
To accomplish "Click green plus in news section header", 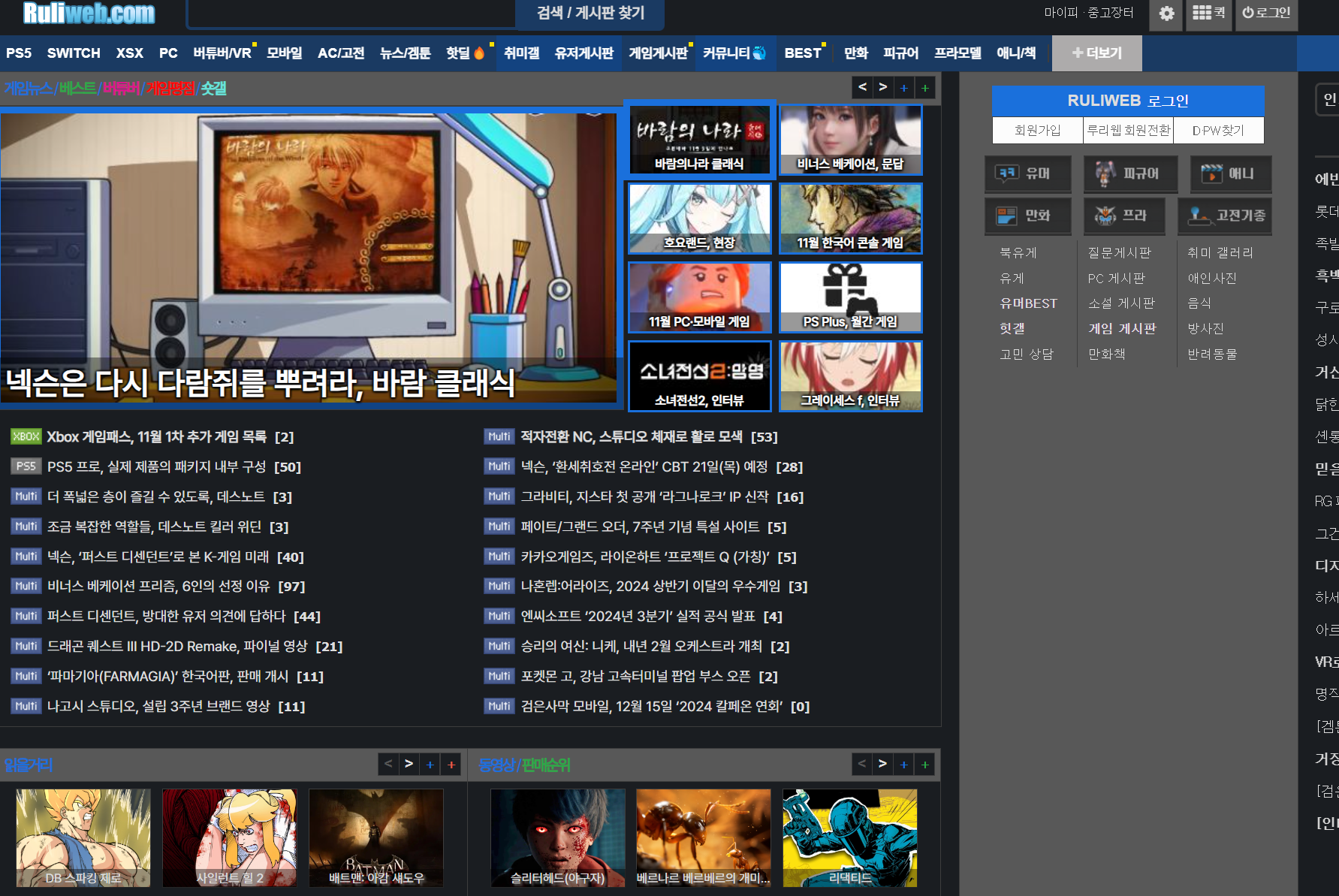I will point(925,88).
